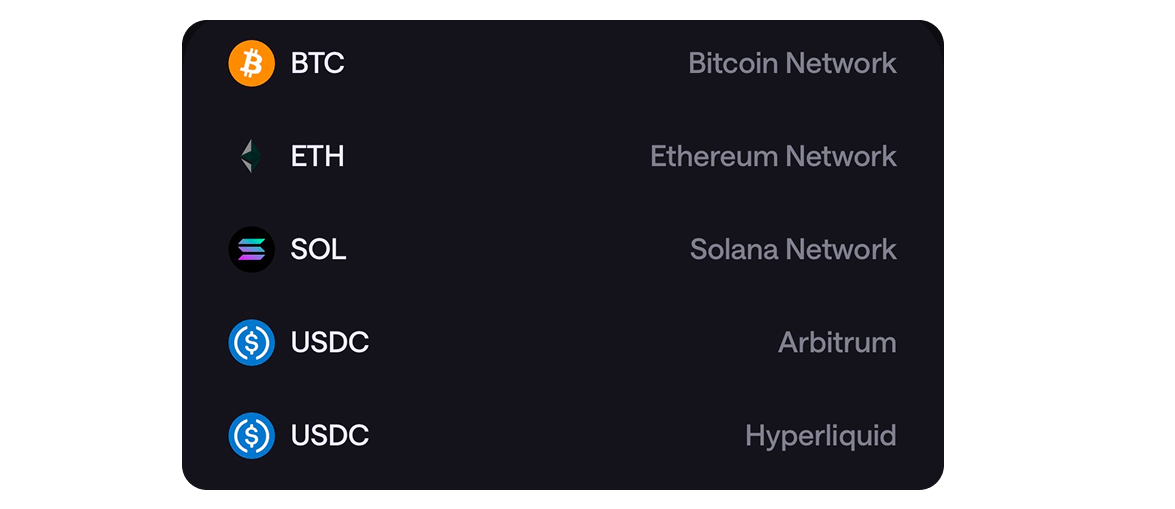The height and width of the screenshot is (509, 1175).
Task: Choose the USDC on Arbitrum row
Action: (x=560, y=342)
